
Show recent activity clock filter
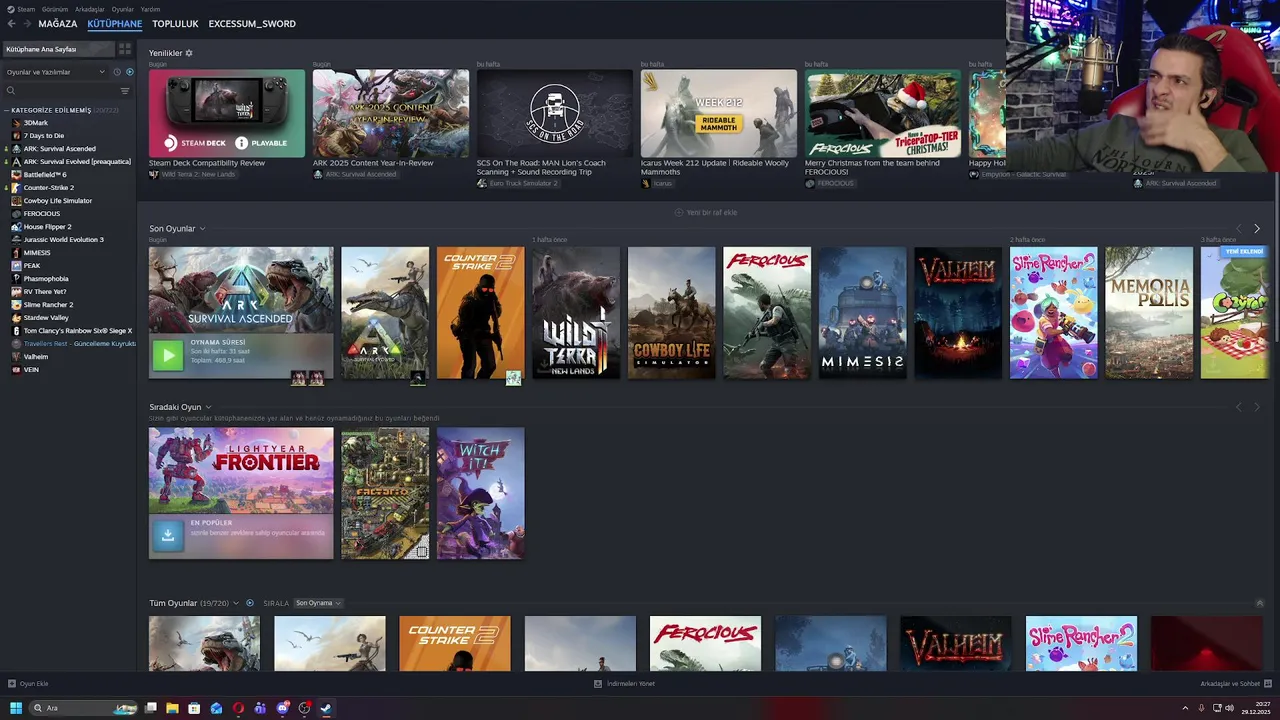(x=117, y=72)
